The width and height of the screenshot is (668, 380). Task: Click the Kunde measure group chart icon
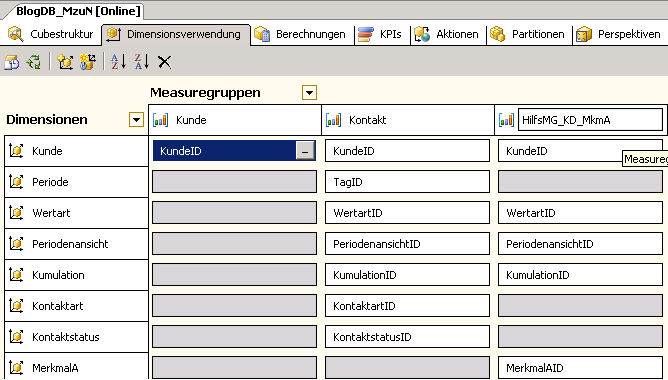coord(161,120)
